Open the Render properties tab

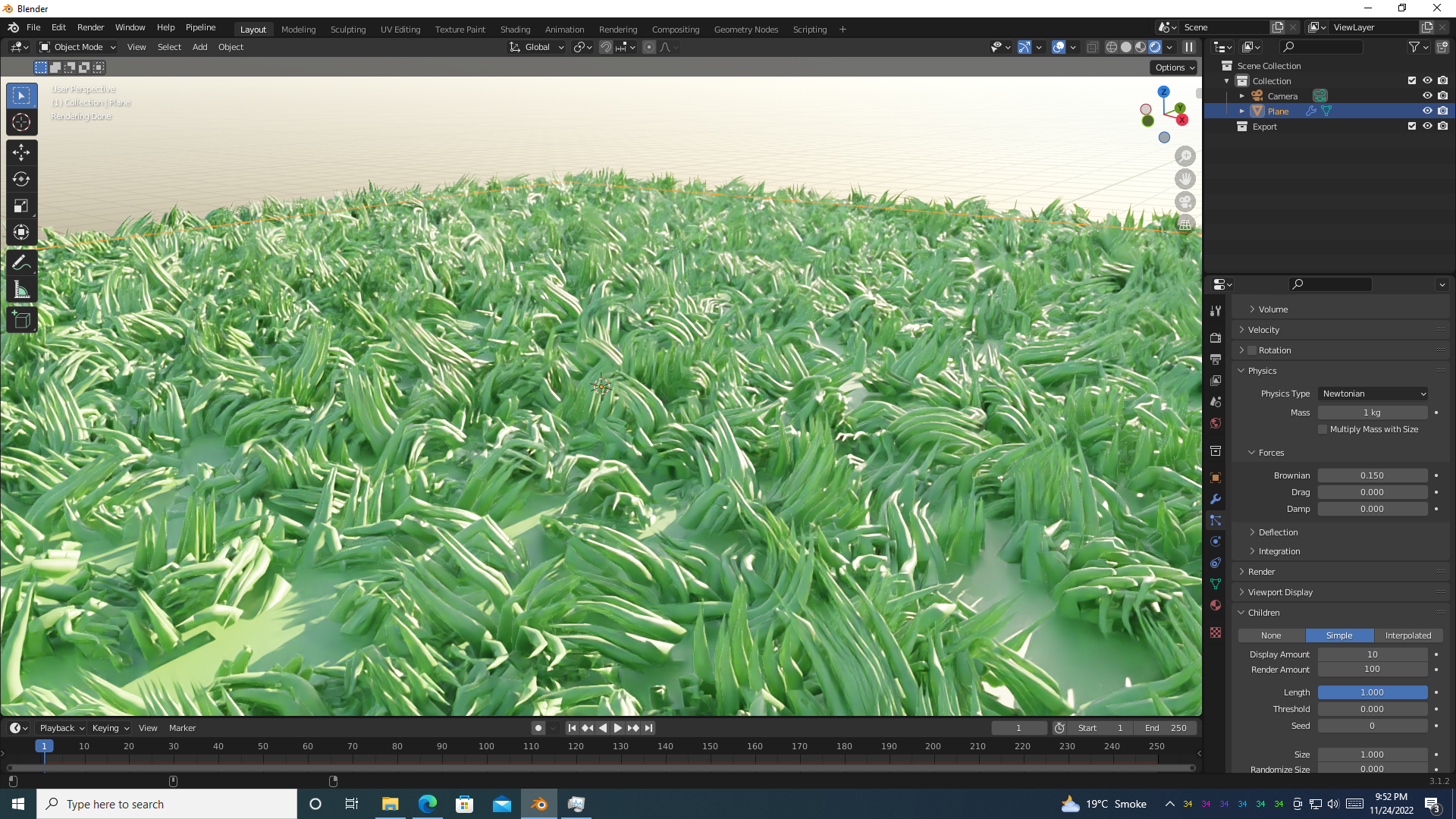click(1216, 337)
